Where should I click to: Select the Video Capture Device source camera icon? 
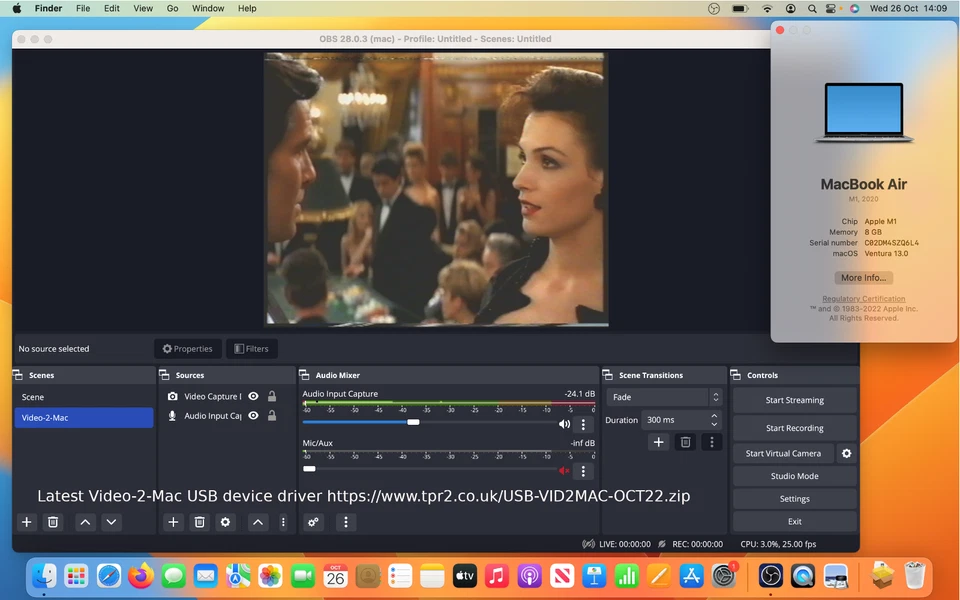point(172,396)
